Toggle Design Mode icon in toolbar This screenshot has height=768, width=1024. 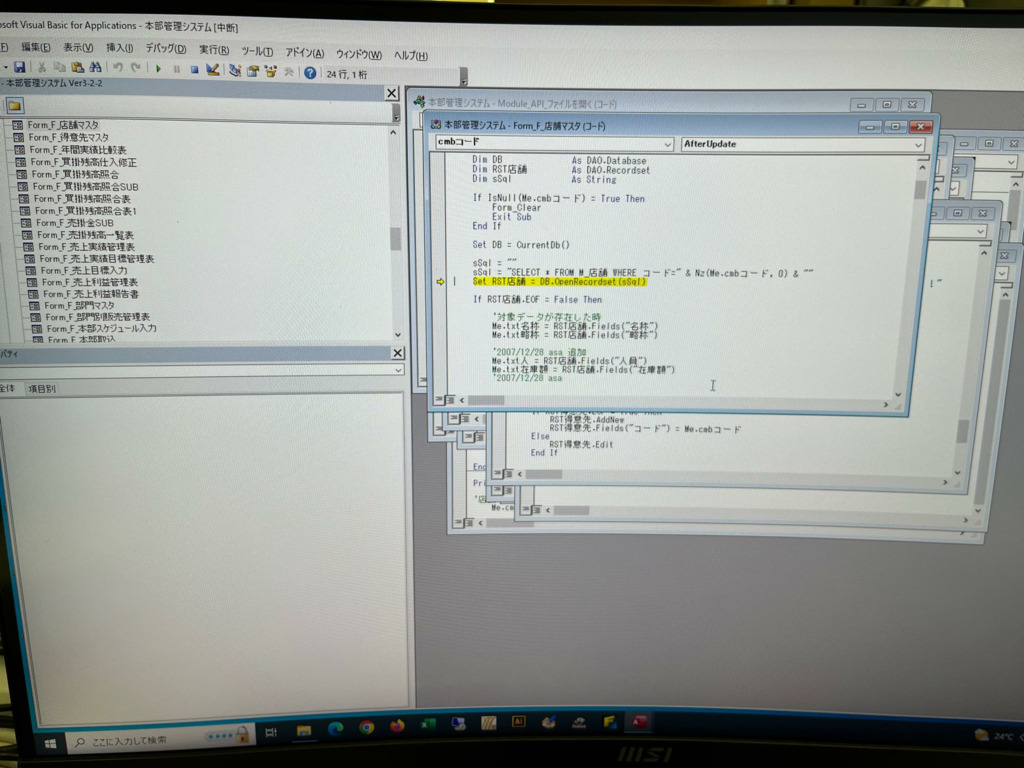(x=212, y=69)
